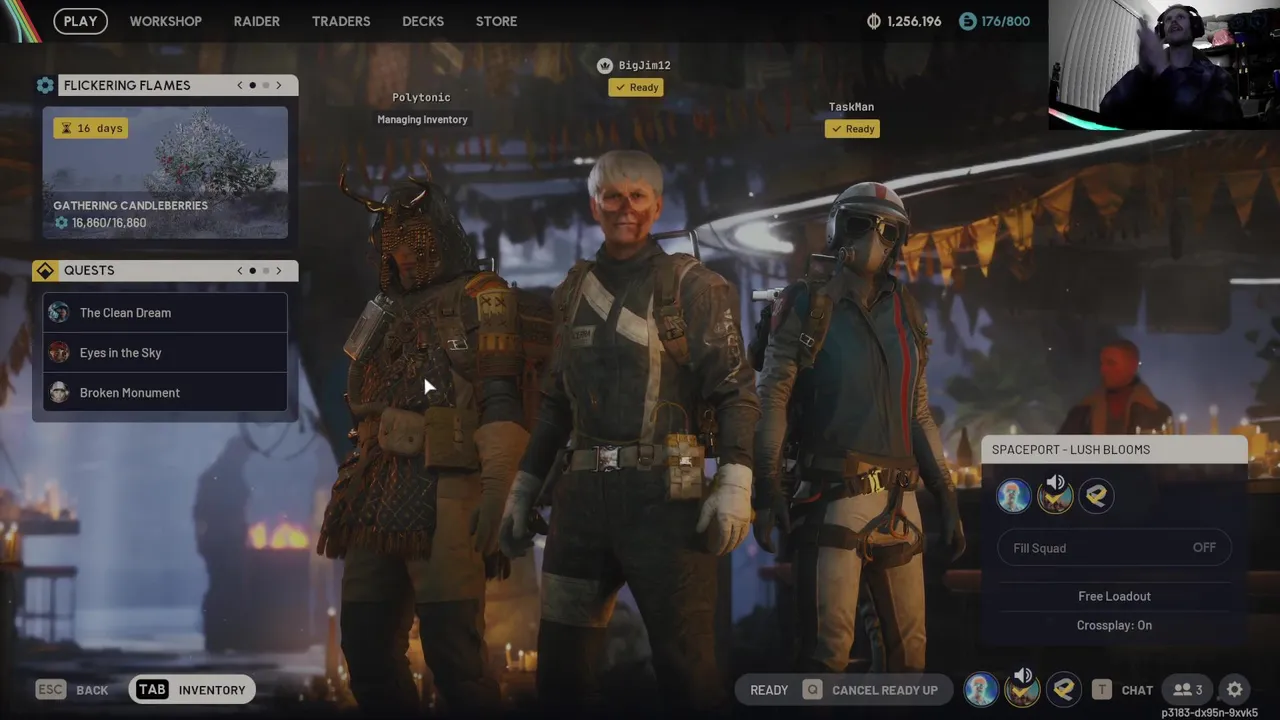
Task: Click speaking squad avatar in bottom bar
Action: pyautogui.click(x=1022, y=689)
